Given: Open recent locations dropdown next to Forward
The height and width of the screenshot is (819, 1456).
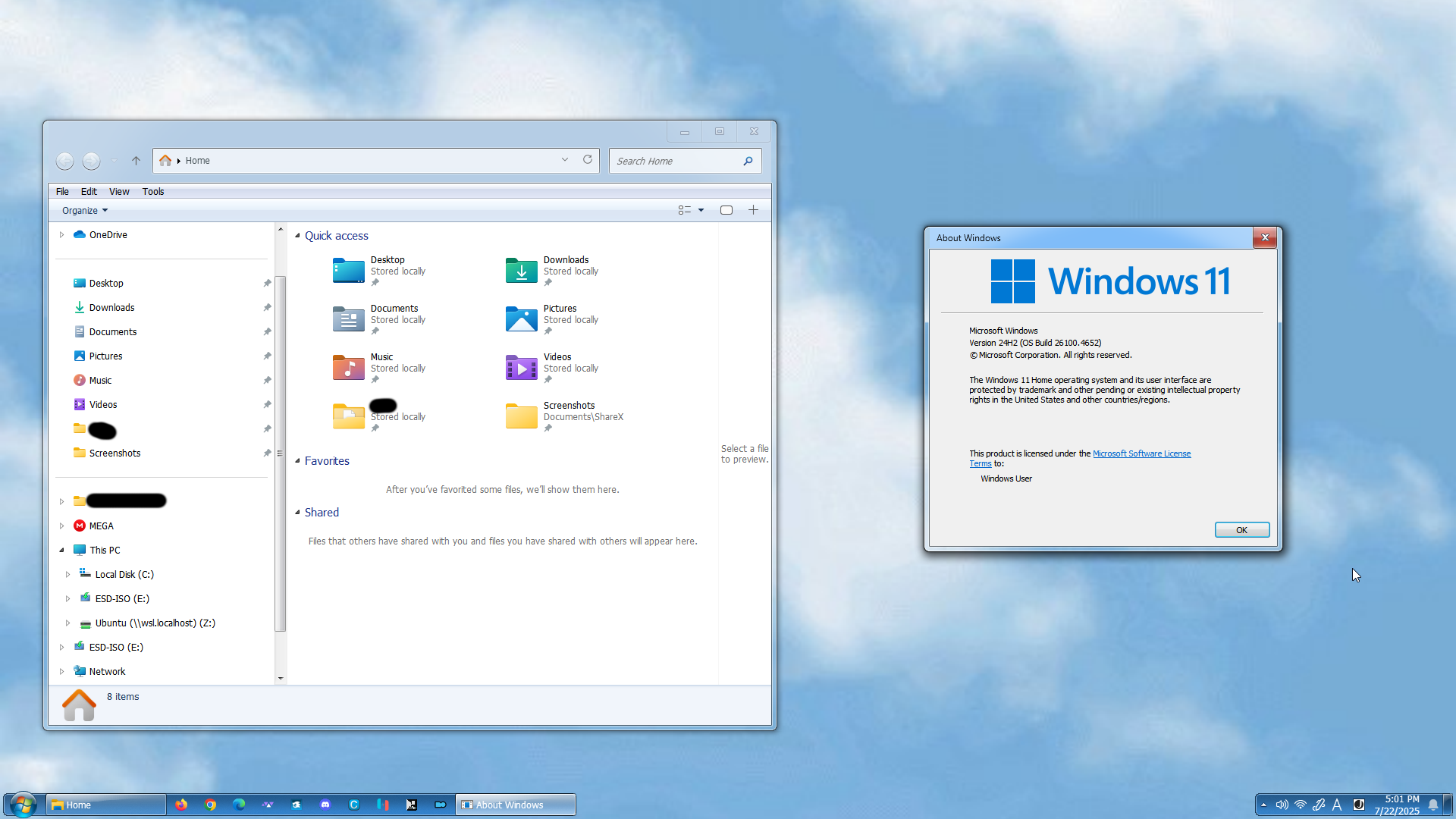Looking at the screenshot, I should pos(114,161).
